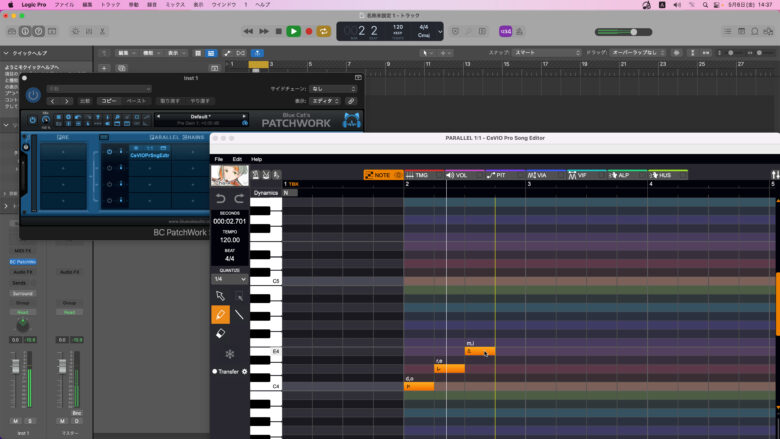Toggle the Transfer radio button in CeVIO
Viewport: 780px width, 439px height.
pyautogui.click(x=215, y=371)
